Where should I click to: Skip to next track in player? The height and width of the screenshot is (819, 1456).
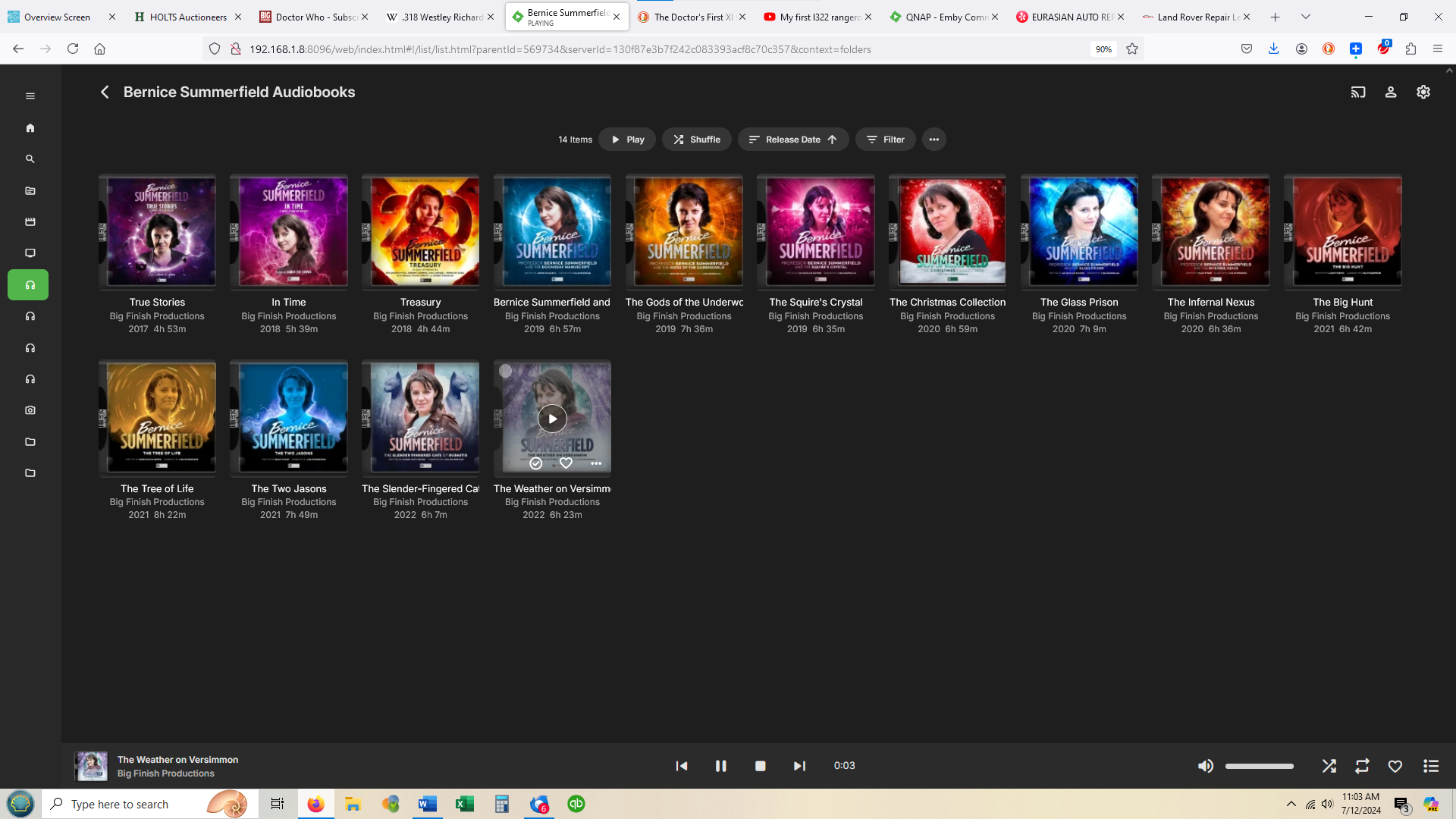coord(799,766)
